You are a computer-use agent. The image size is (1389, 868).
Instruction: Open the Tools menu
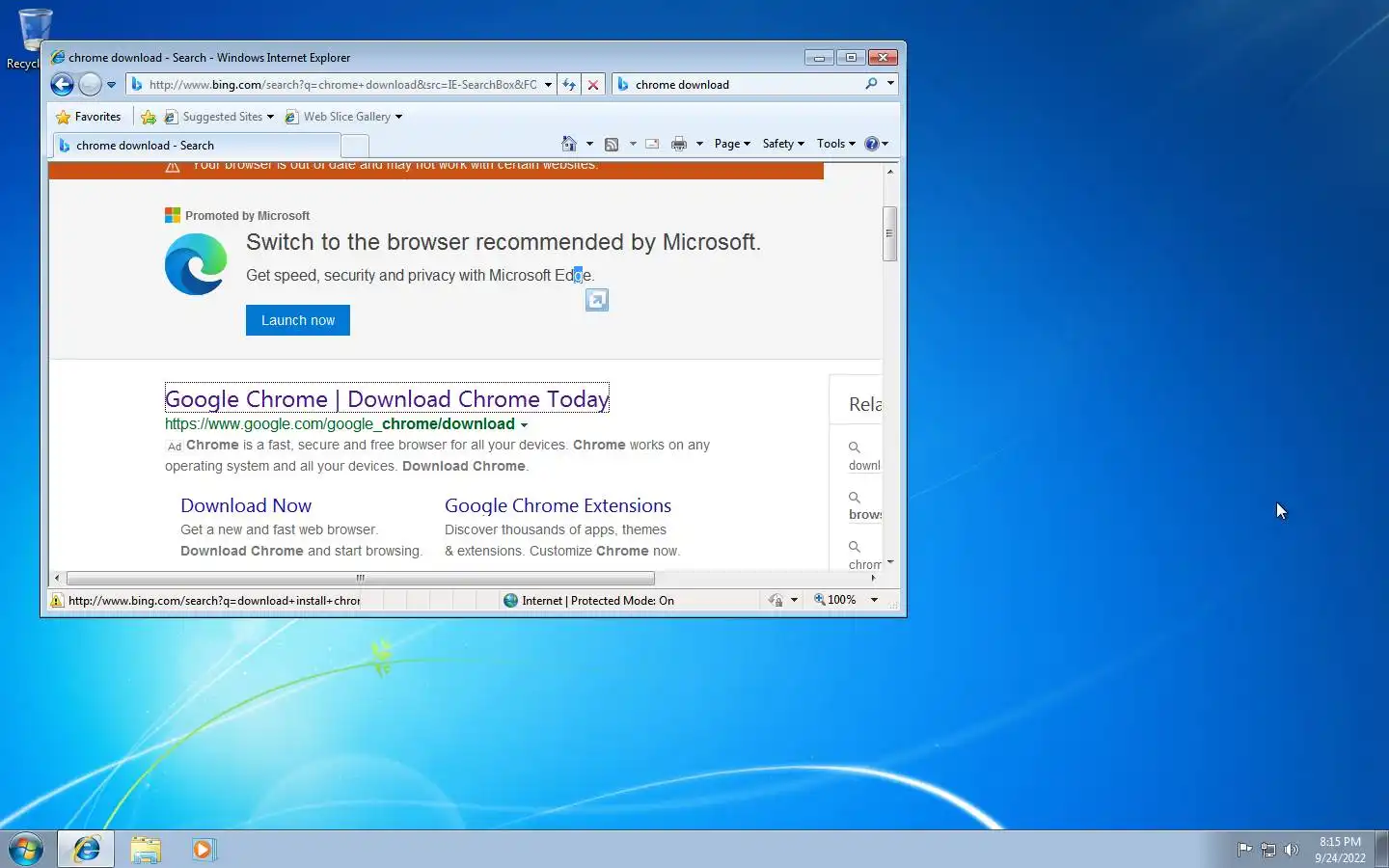pos(835,144)
